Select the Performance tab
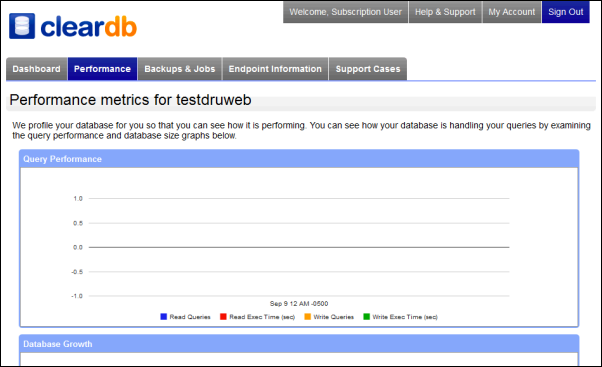 pyautogui.click(x=103, y=69)
